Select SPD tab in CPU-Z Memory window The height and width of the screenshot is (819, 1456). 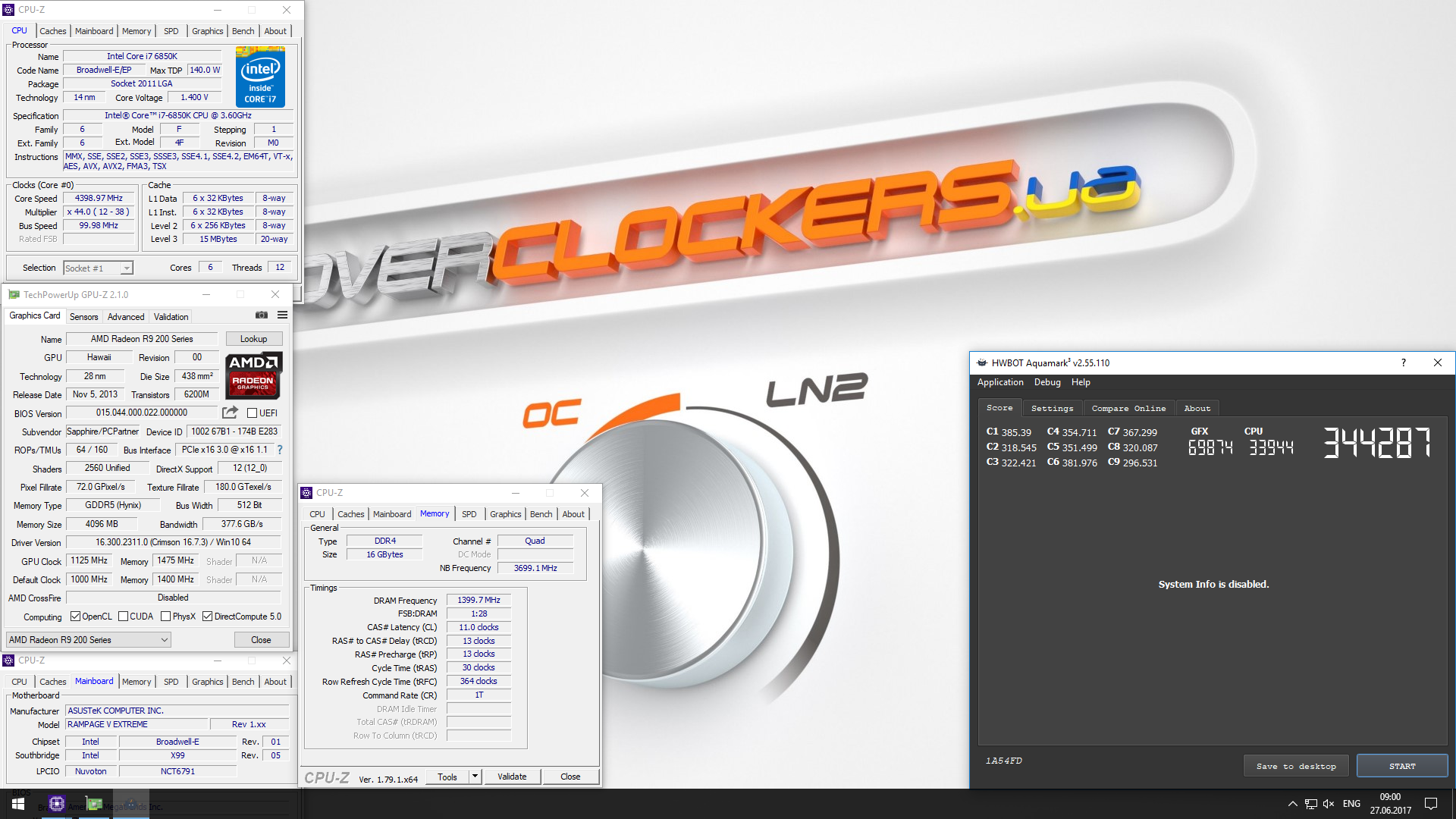(469, 514)
